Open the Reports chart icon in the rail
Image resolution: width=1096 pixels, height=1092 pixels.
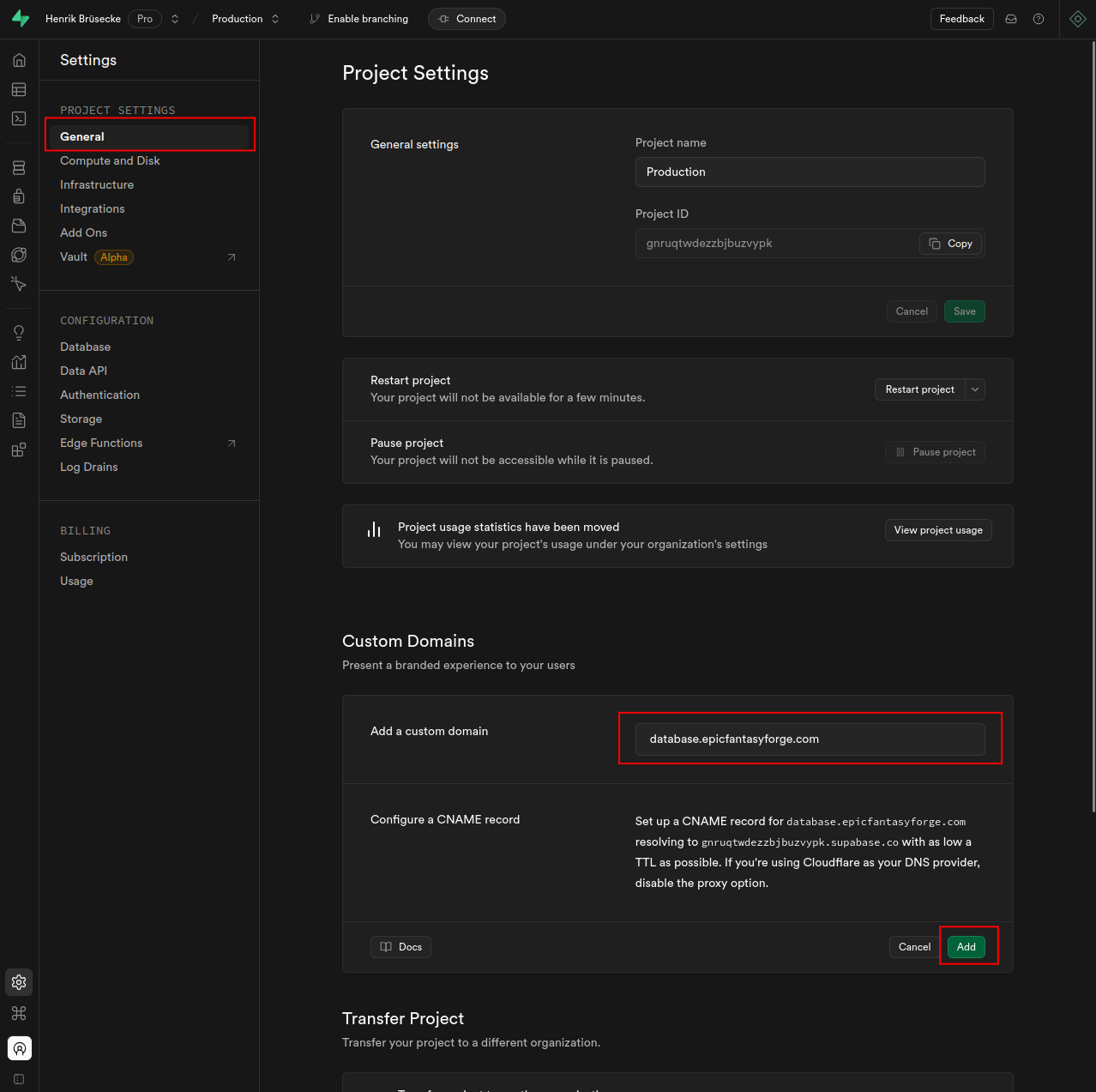19,362
